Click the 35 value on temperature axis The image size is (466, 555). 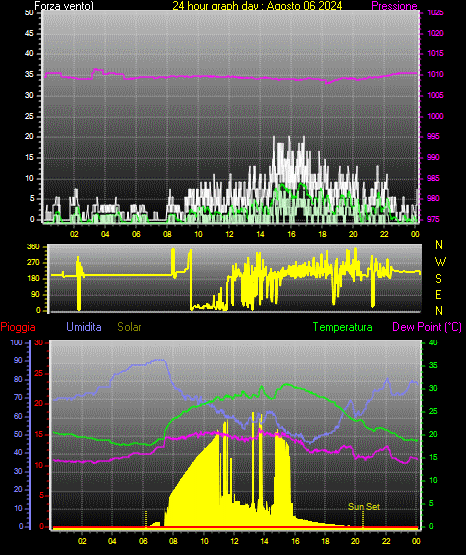coord(433,365)
